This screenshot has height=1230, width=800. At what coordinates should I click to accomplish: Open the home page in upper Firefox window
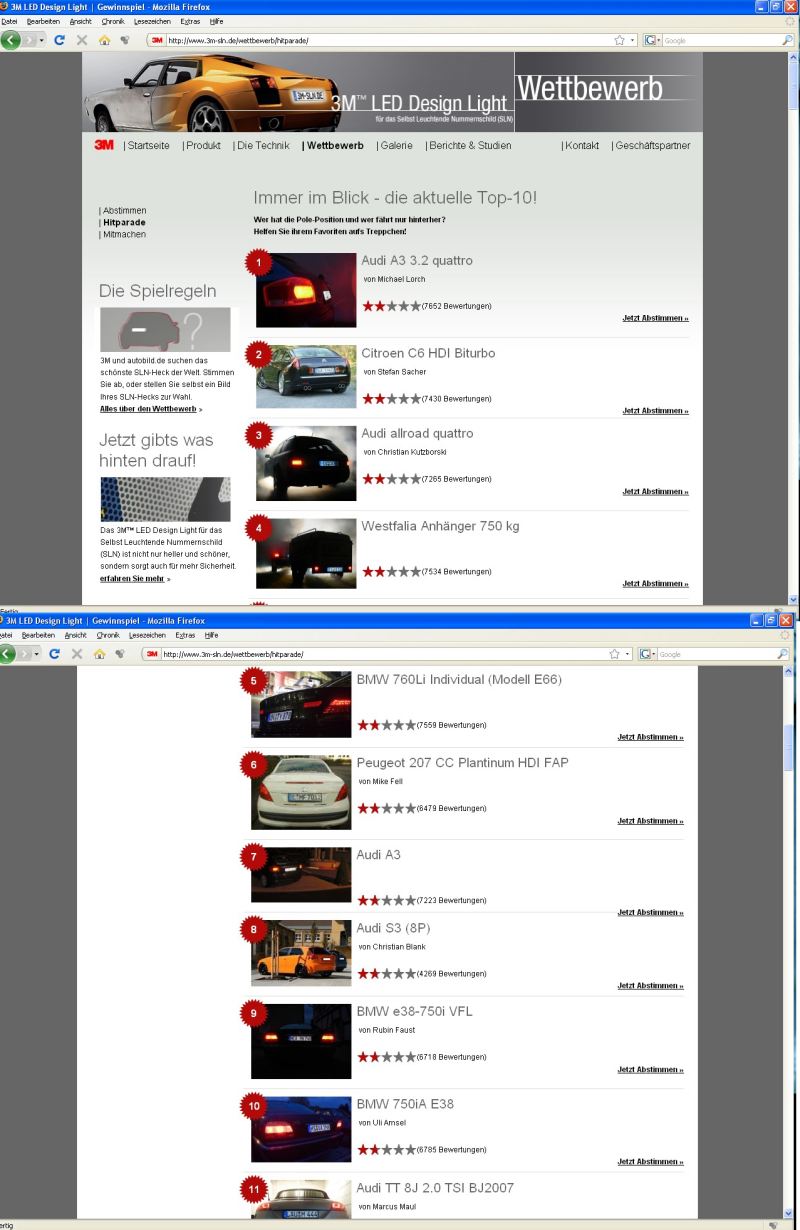[x=103, y=40]
